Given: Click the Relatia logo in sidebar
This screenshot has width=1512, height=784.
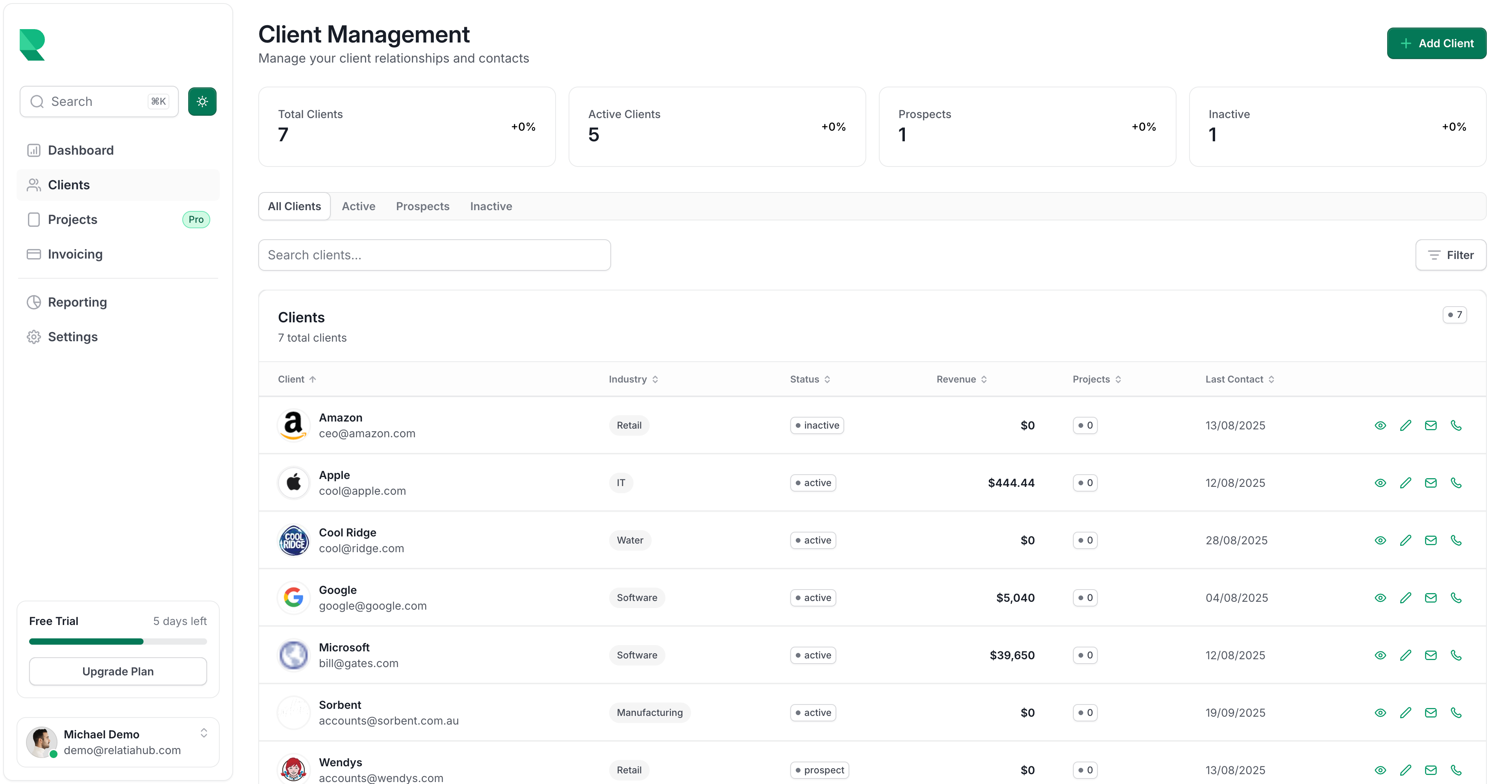Looking at the screenshot, I should coord(32,44).
